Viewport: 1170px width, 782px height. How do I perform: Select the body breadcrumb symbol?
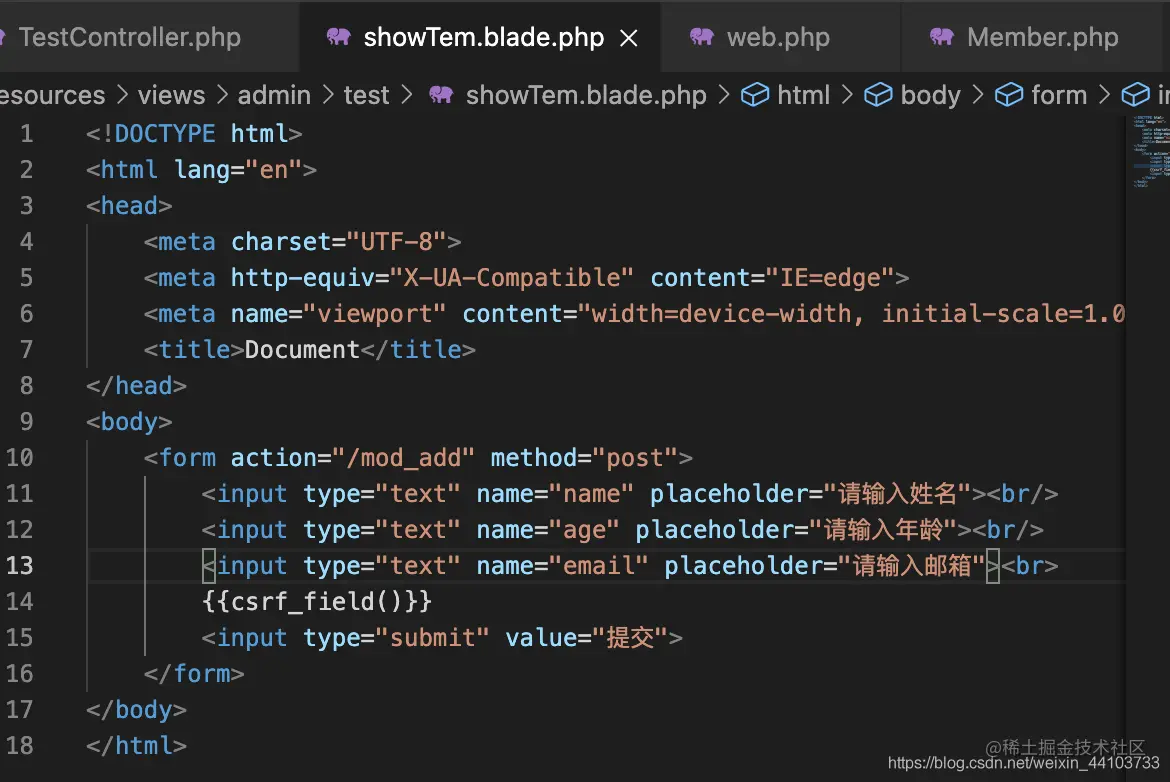[930, 95]
